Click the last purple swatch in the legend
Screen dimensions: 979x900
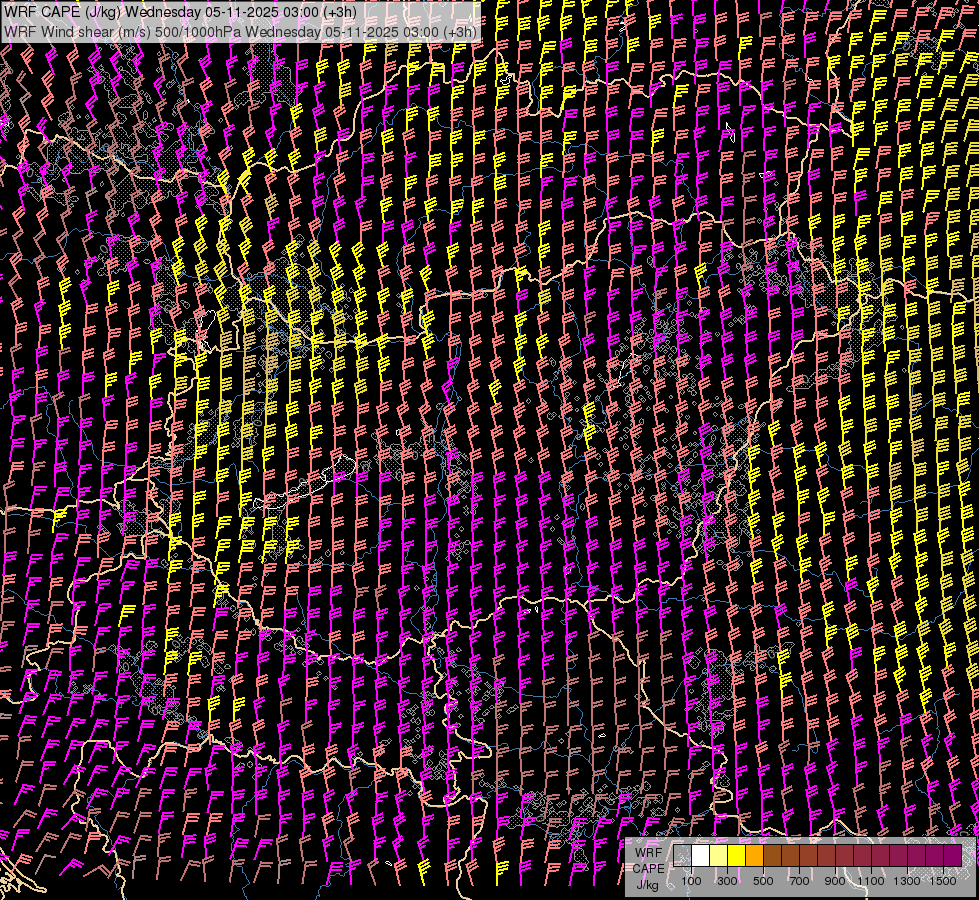point(952,856)
